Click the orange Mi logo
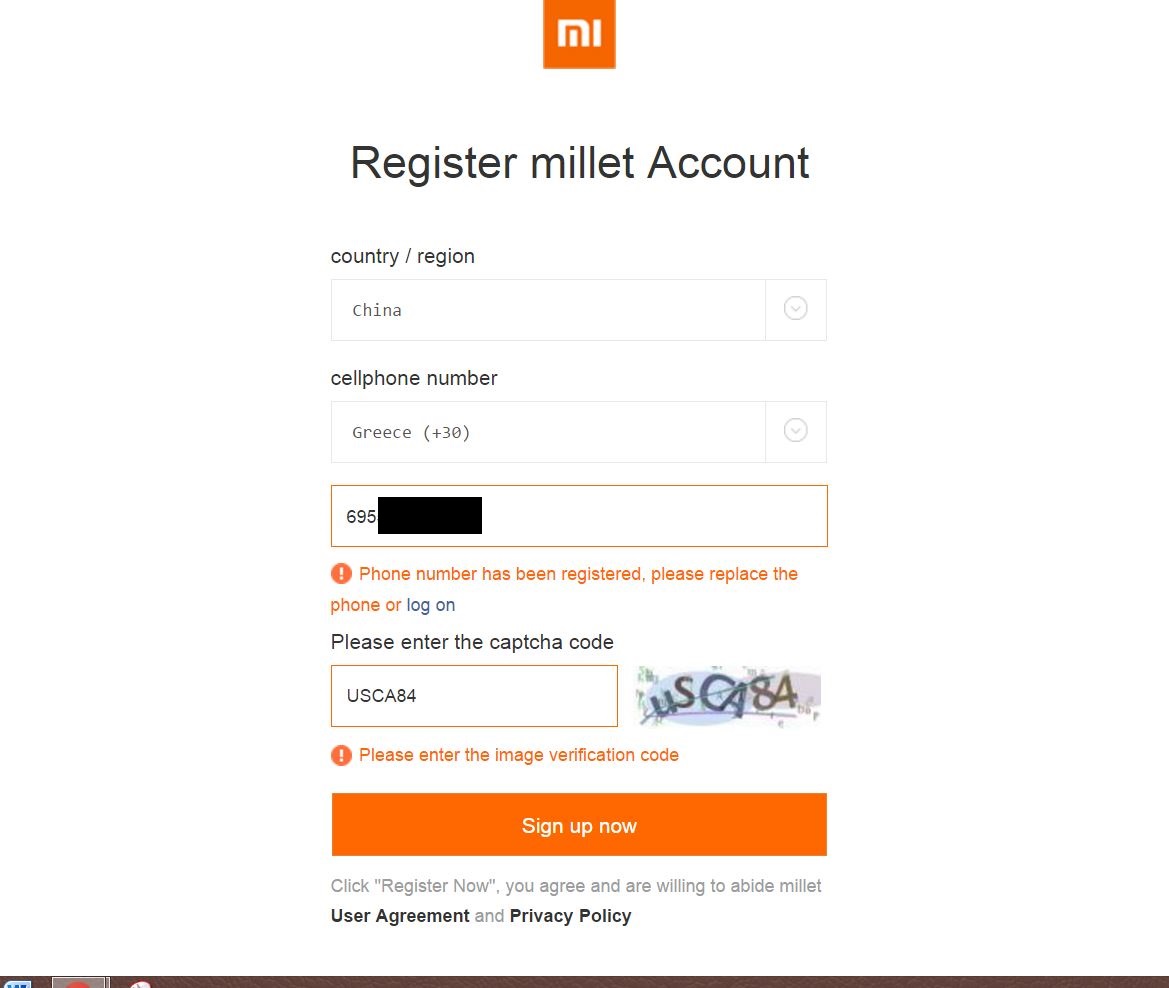Screen dimensions: 1169x988 pos(579,34)
